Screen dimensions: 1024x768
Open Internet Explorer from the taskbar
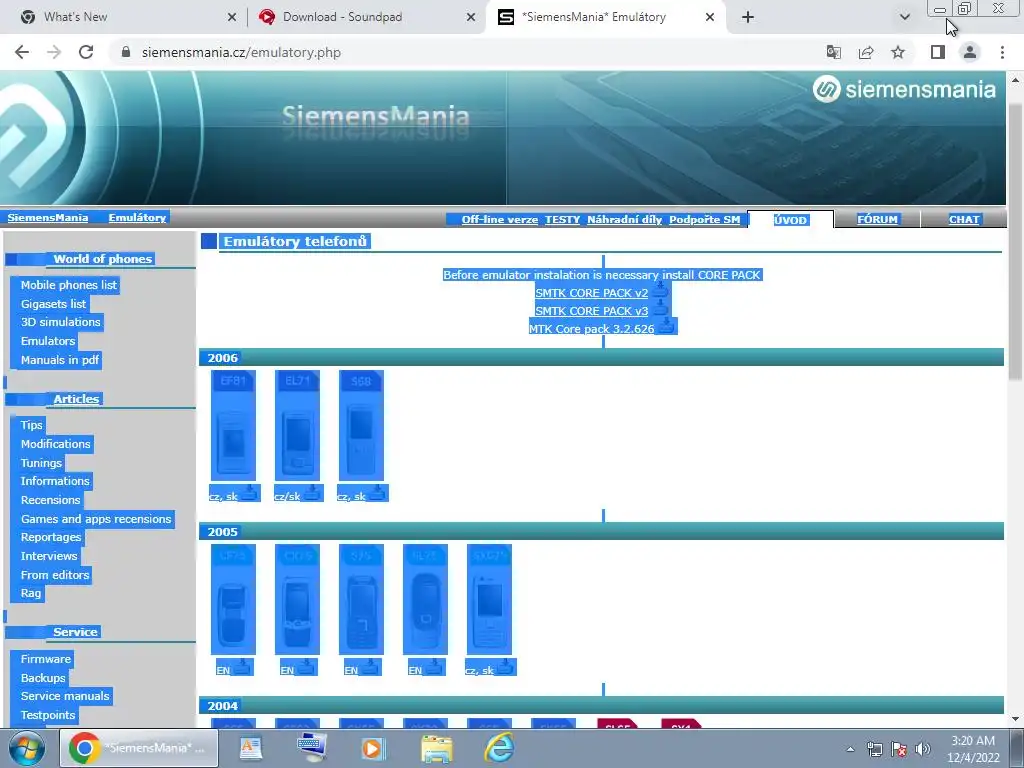(499, 748)
